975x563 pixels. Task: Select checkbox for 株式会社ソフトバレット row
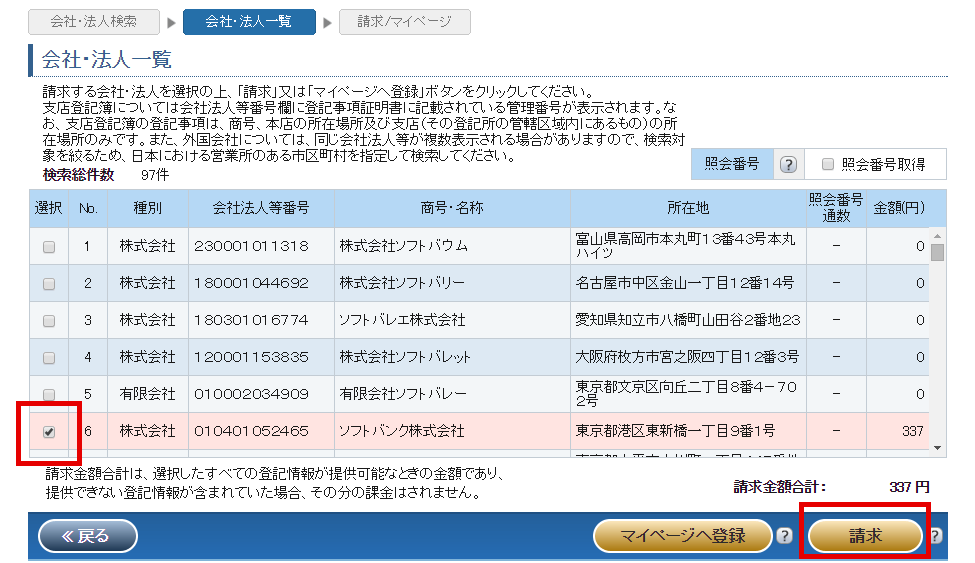pyautogui.click(x=49, y=358)
